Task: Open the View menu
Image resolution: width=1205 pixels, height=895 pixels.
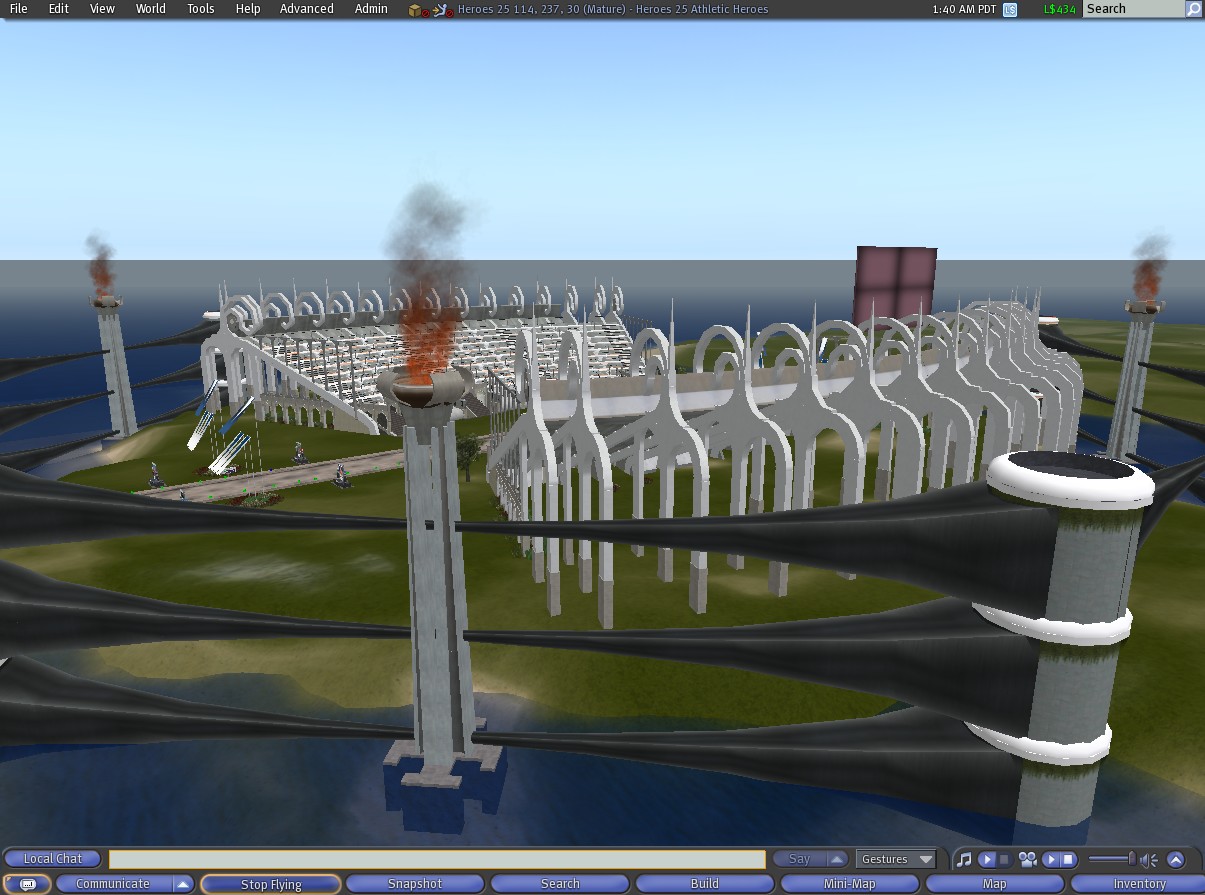Action: (x=102, y=9)
